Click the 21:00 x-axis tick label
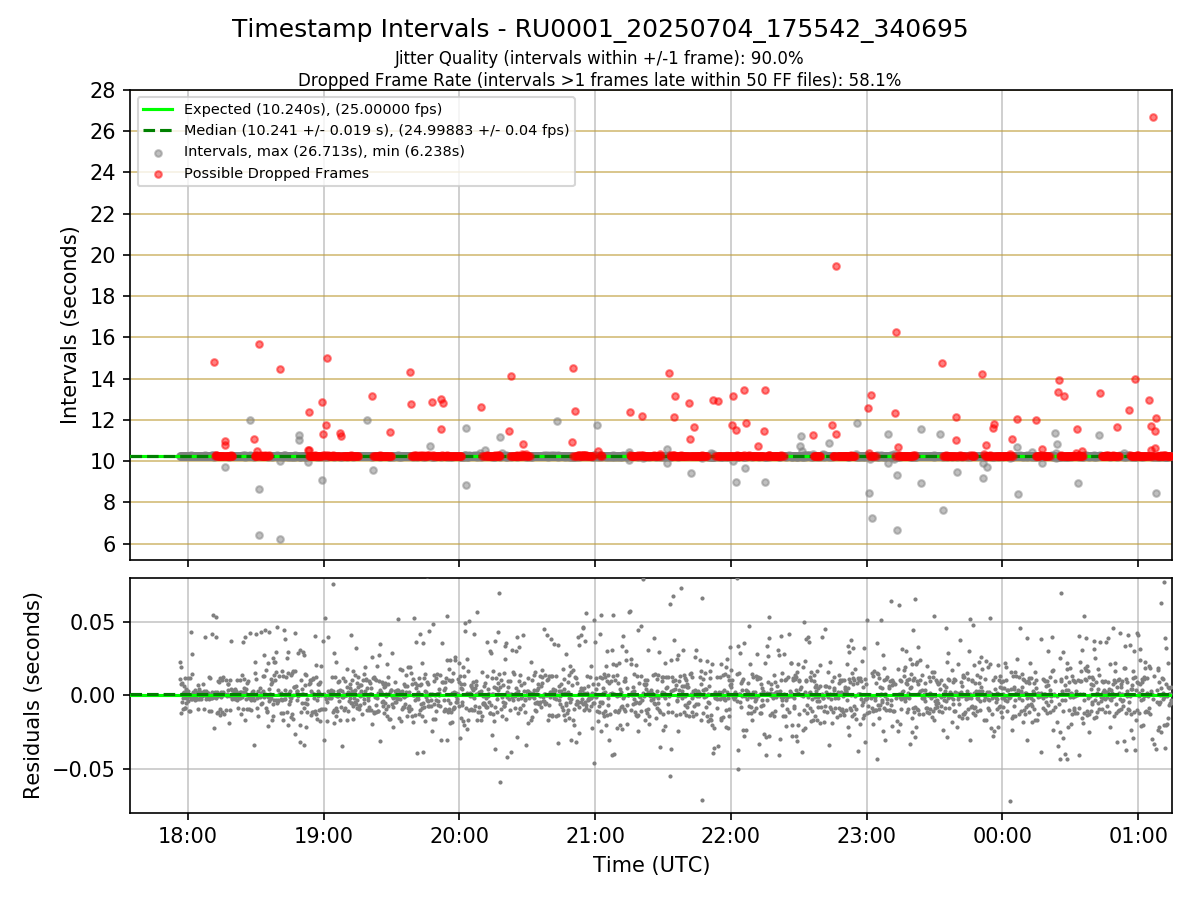The width and height of the screenshot is (1200, 900). 595,834
